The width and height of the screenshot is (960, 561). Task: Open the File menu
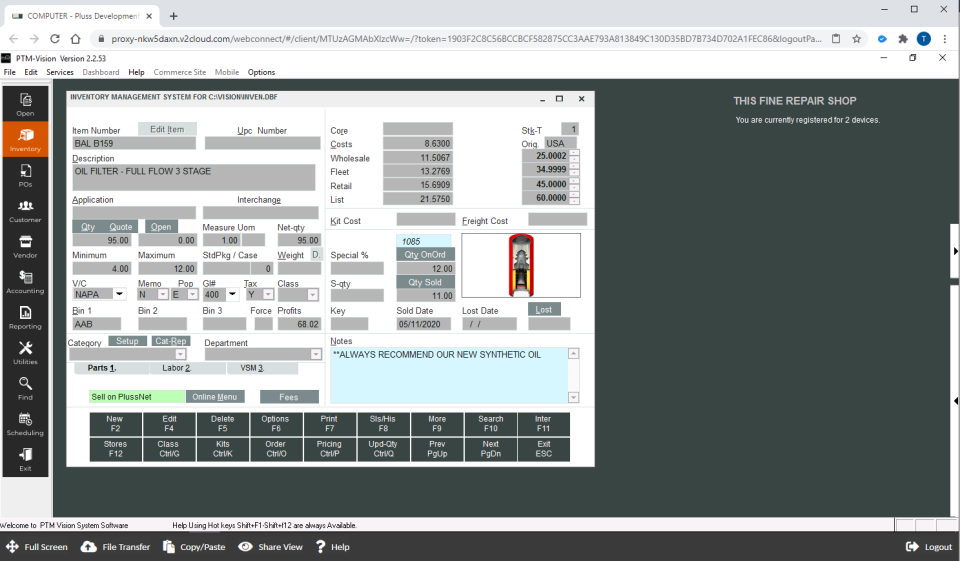pyautogui.click(x=10, y=72)
